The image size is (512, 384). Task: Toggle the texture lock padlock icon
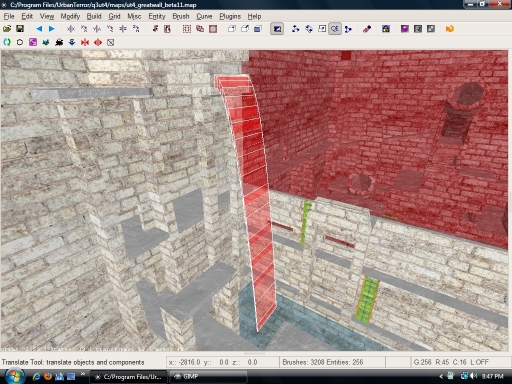(x=386, y=29)
